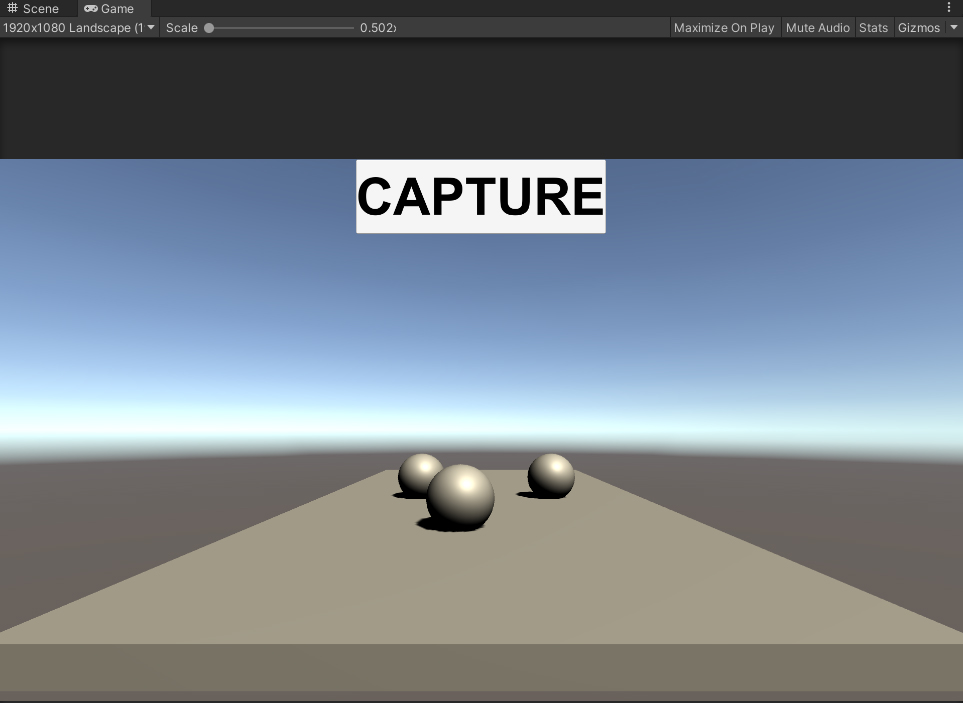Open the three-dot panel options menu

point(949,8)
